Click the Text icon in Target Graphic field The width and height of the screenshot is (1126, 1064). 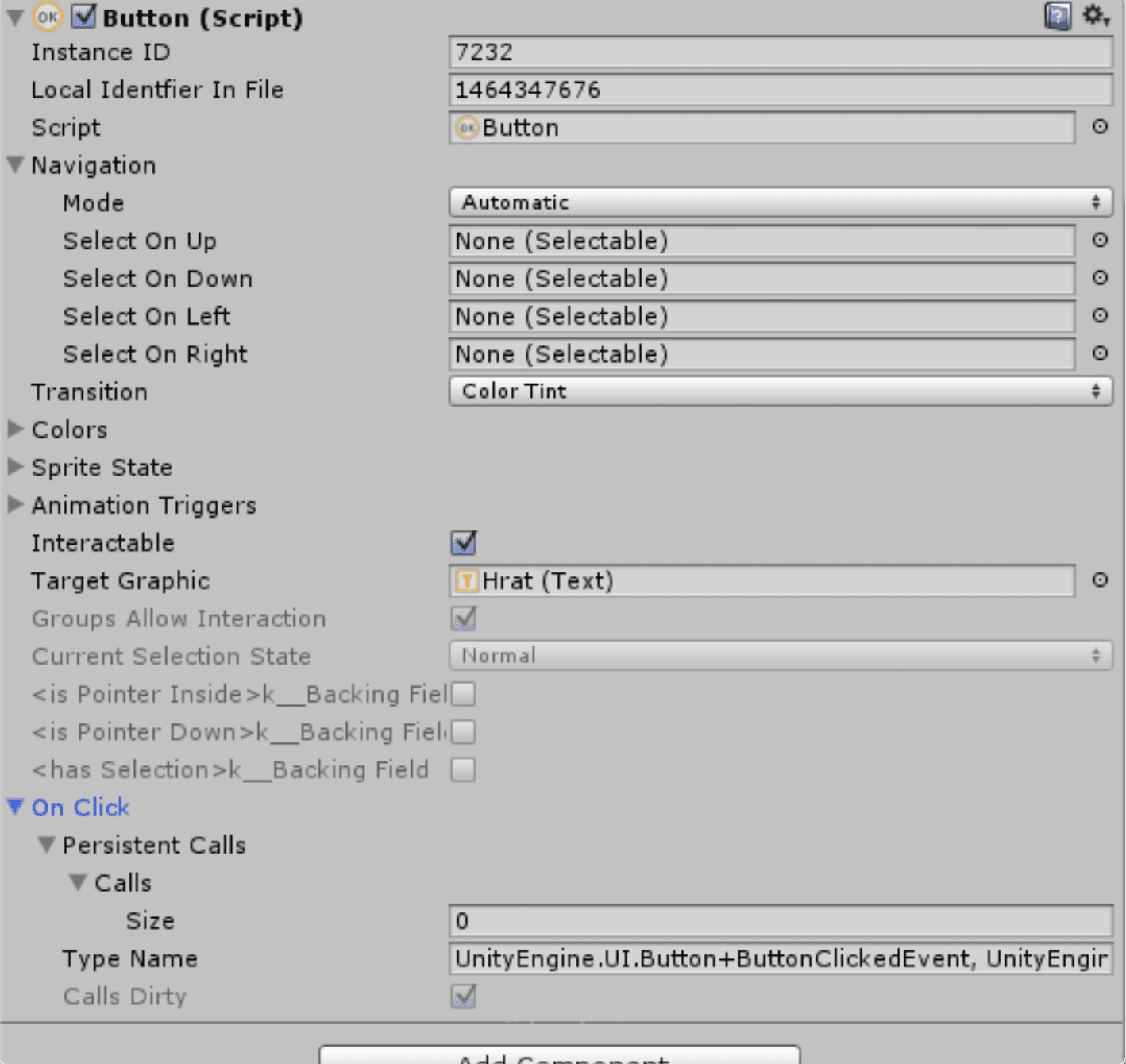[467, 581]
